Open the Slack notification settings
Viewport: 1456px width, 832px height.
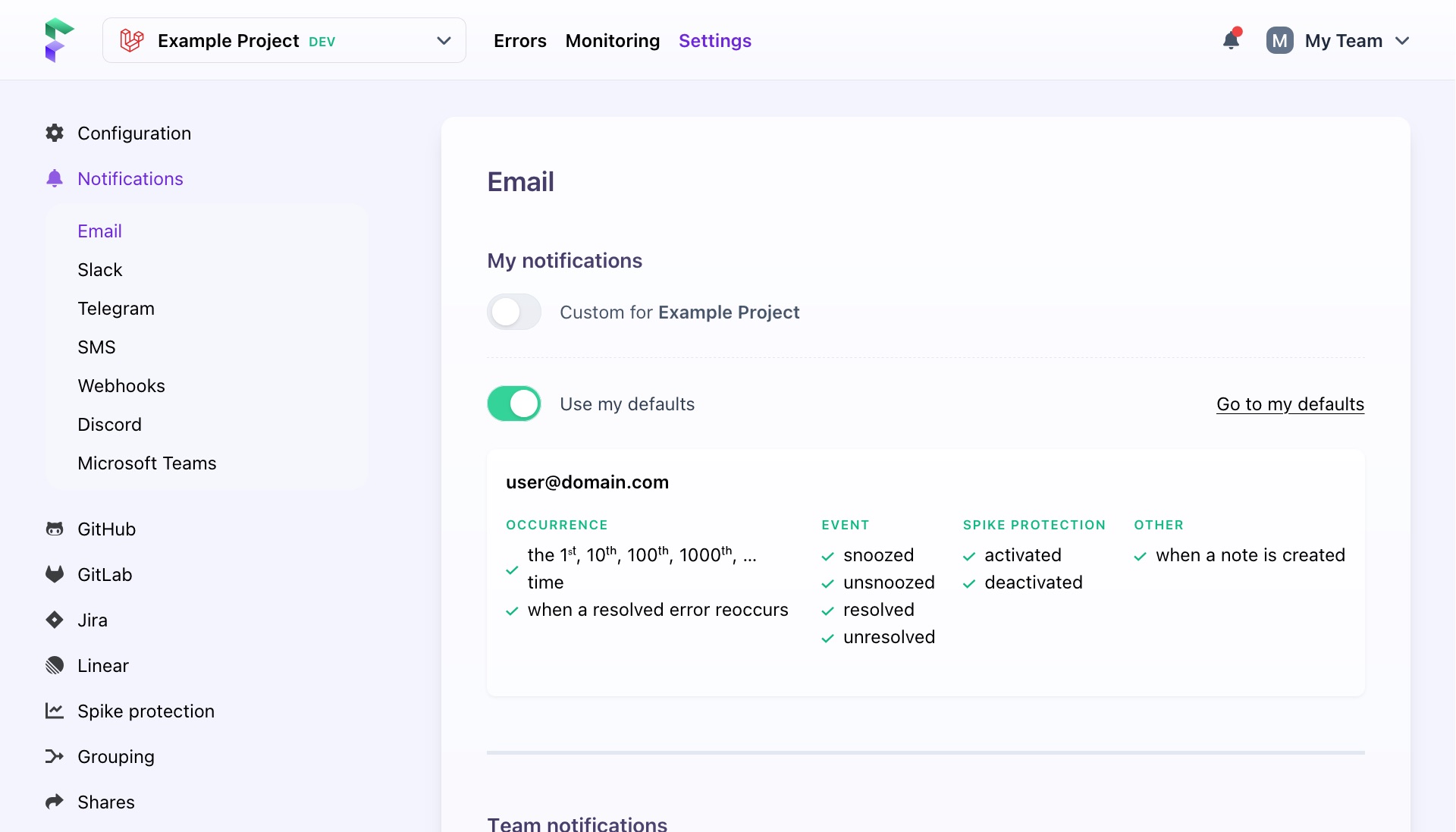point(99,269)
